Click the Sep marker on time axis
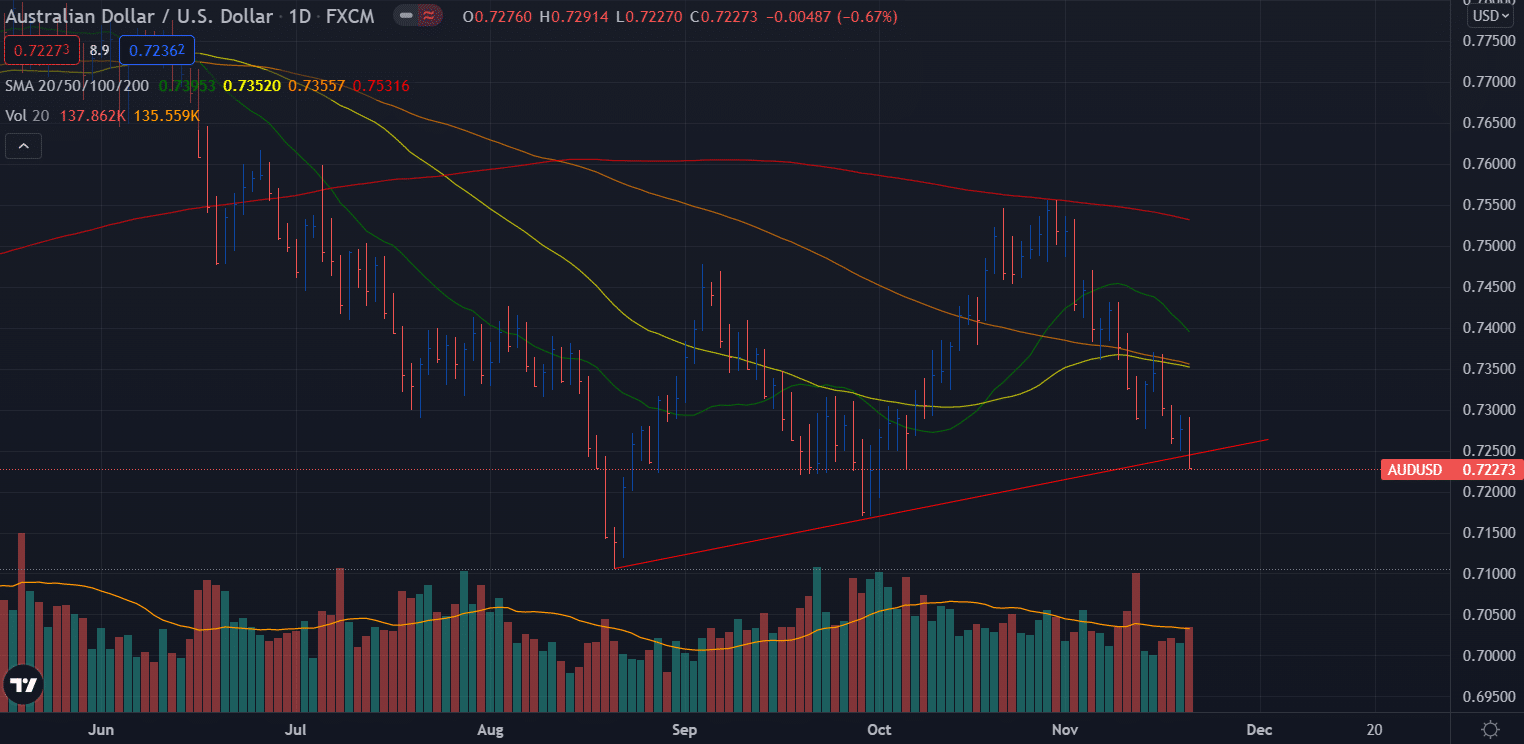The width and height of the screenshot is (1524, 744). click(x=684, y=729)
